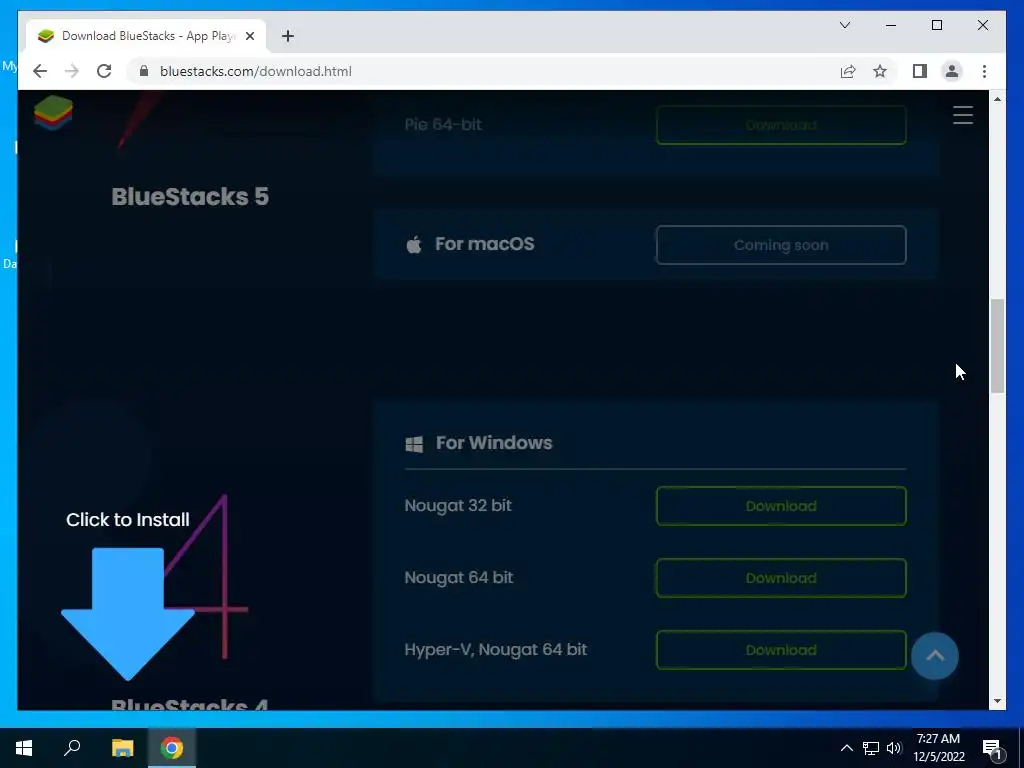
Task: Select the Download BlueStacks tab
Action: pos(146,36)
